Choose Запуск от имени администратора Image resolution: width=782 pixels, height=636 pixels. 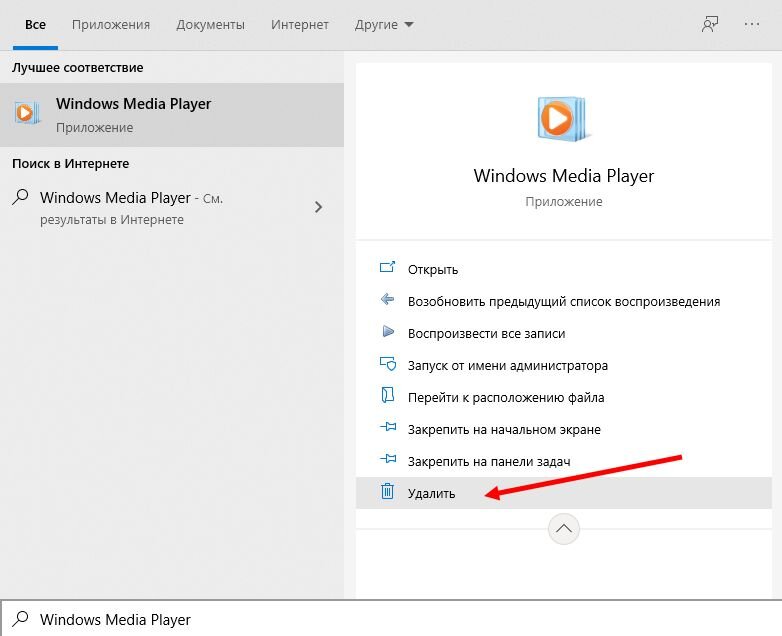[564, 365]
